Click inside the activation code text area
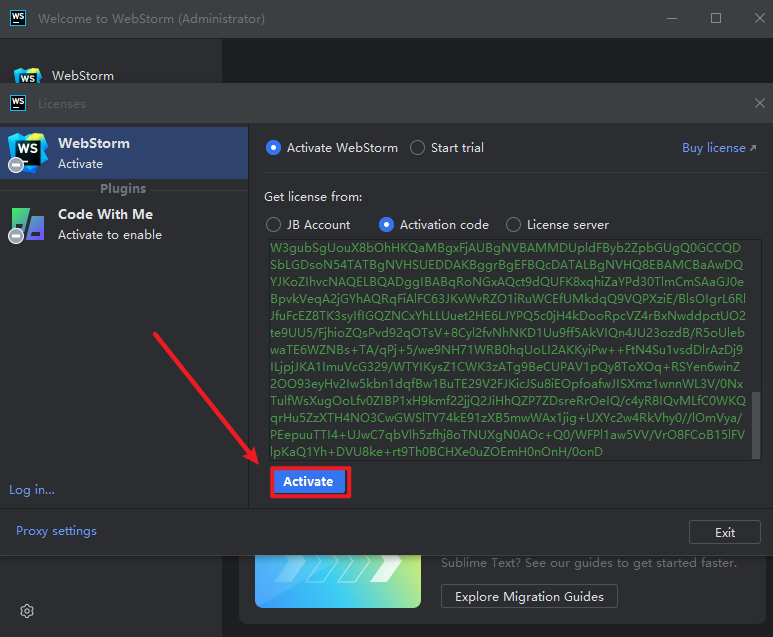 (x=510, y=350)
